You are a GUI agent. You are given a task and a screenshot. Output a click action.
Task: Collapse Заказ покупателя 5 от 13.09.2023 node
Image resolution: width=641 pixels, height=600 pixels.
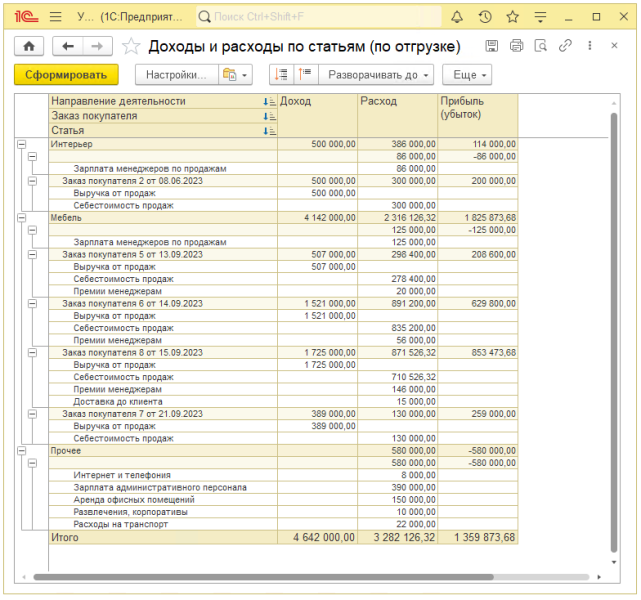[32, 254]
